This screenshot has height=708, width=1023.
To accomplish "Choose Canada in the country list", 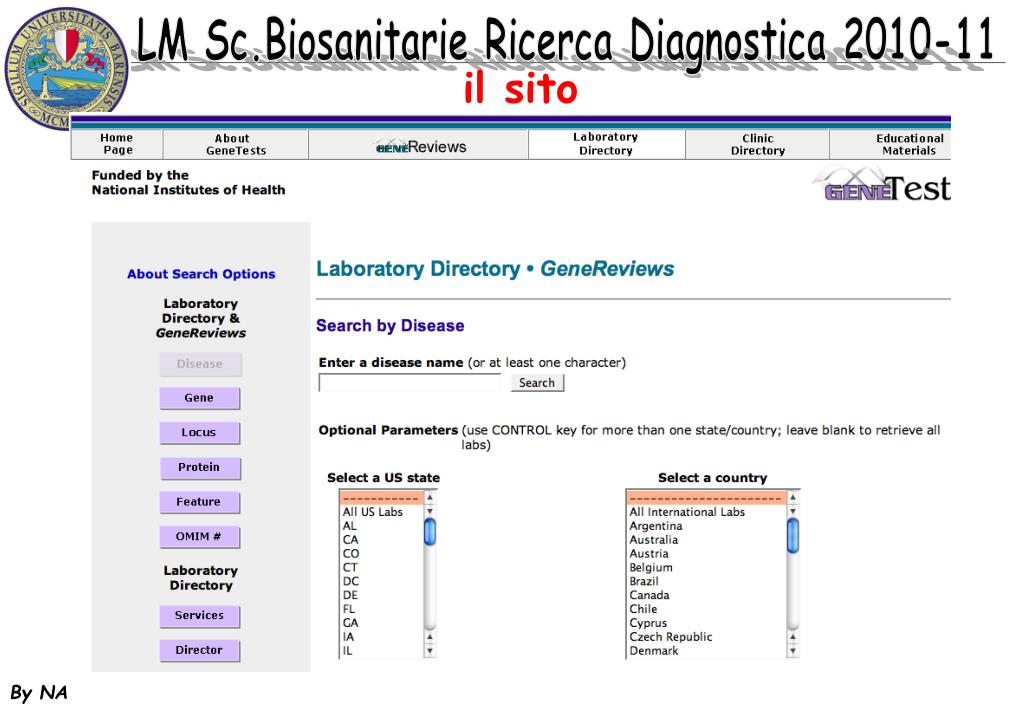I will [x=707, y=595].
